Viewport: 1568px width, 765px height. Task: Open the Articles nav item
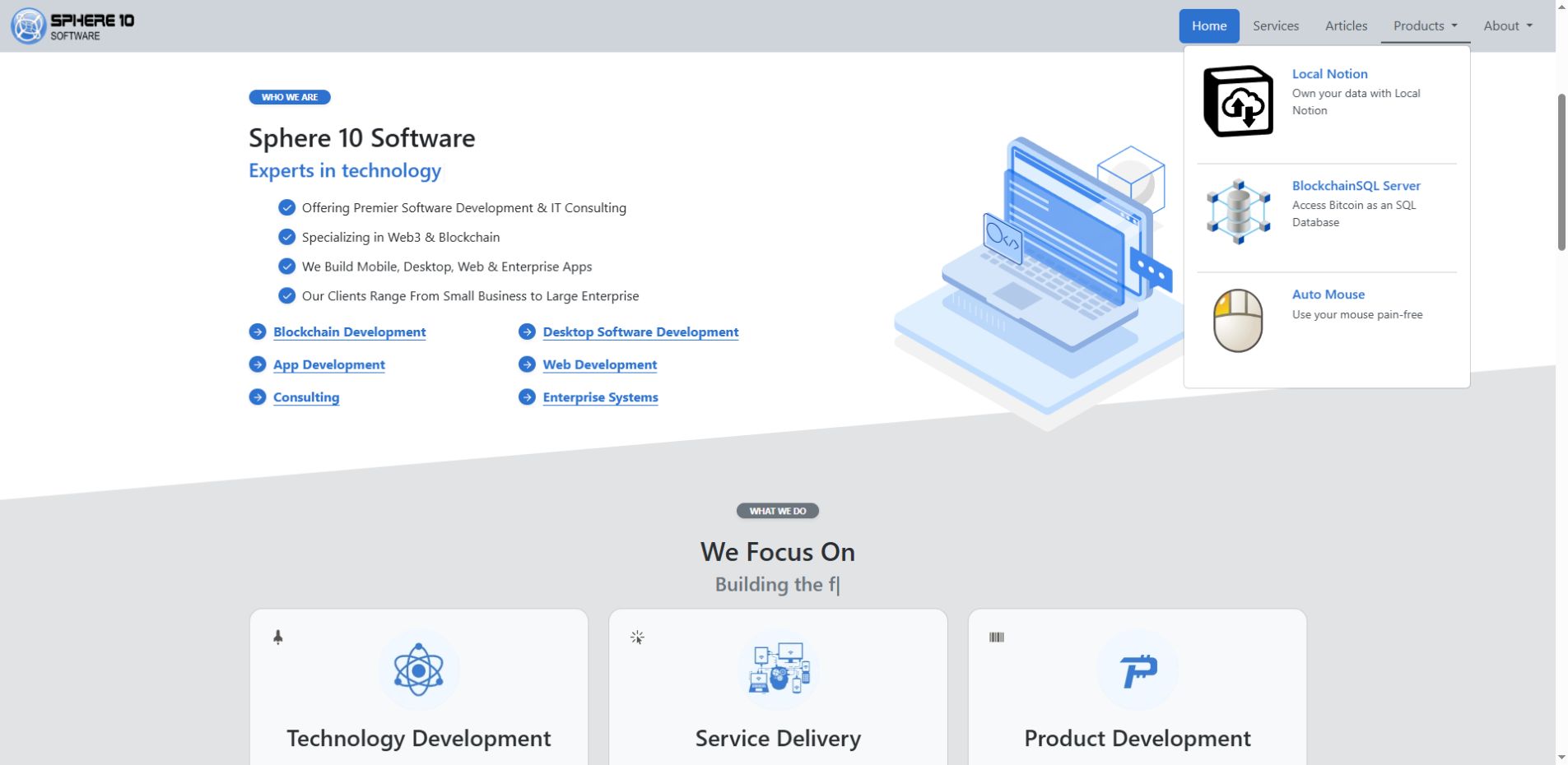click(1346, 26)
